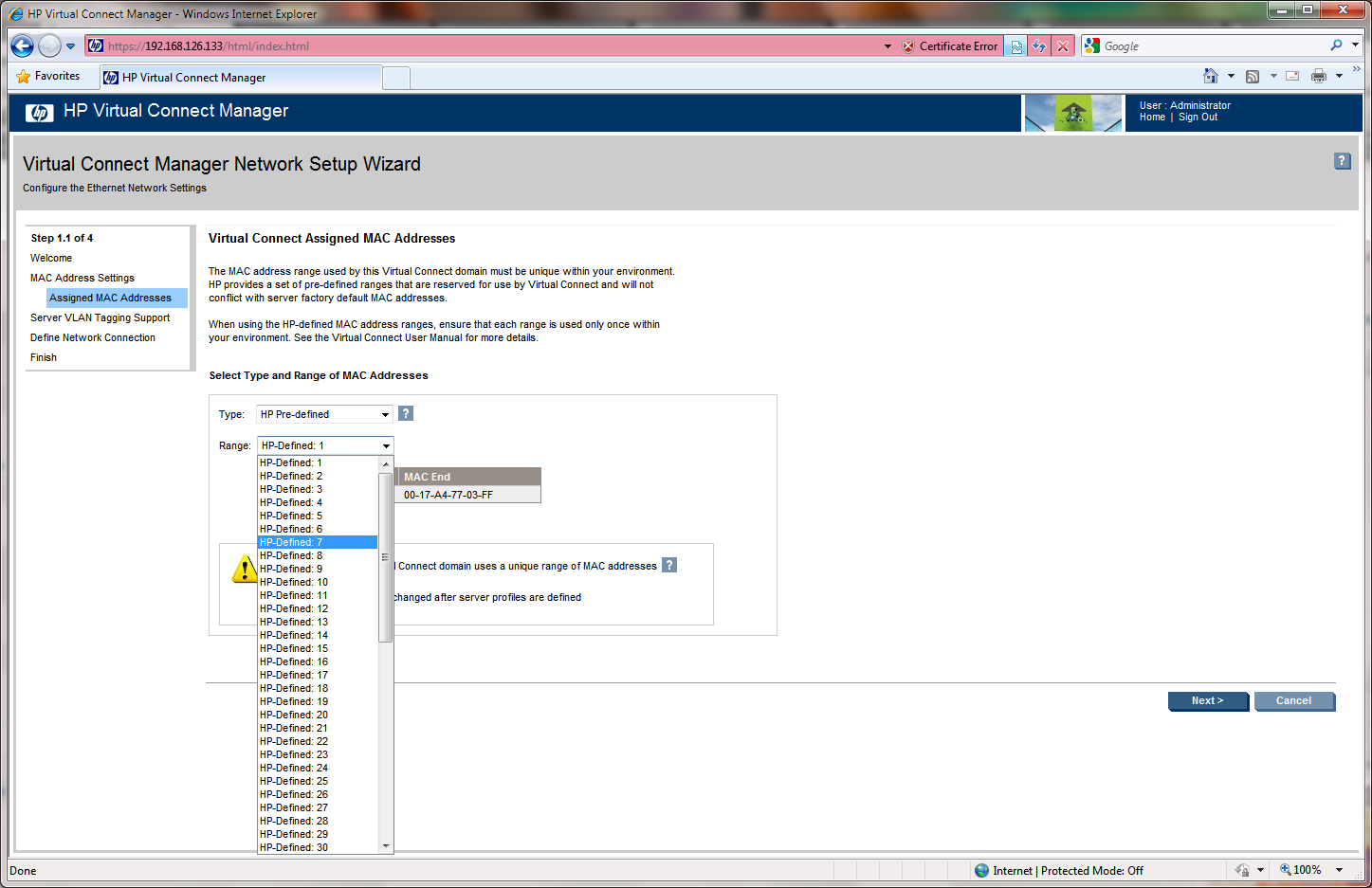Click the Google search input field
The width and height of the screenshot is (1372, 888).
[x=1214, y=45]
